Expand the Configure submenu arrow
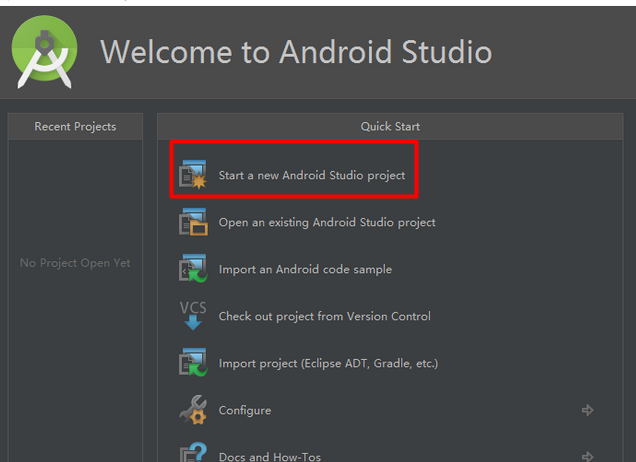The width and height of the screenshot is (636, 462). coord(587,410)
